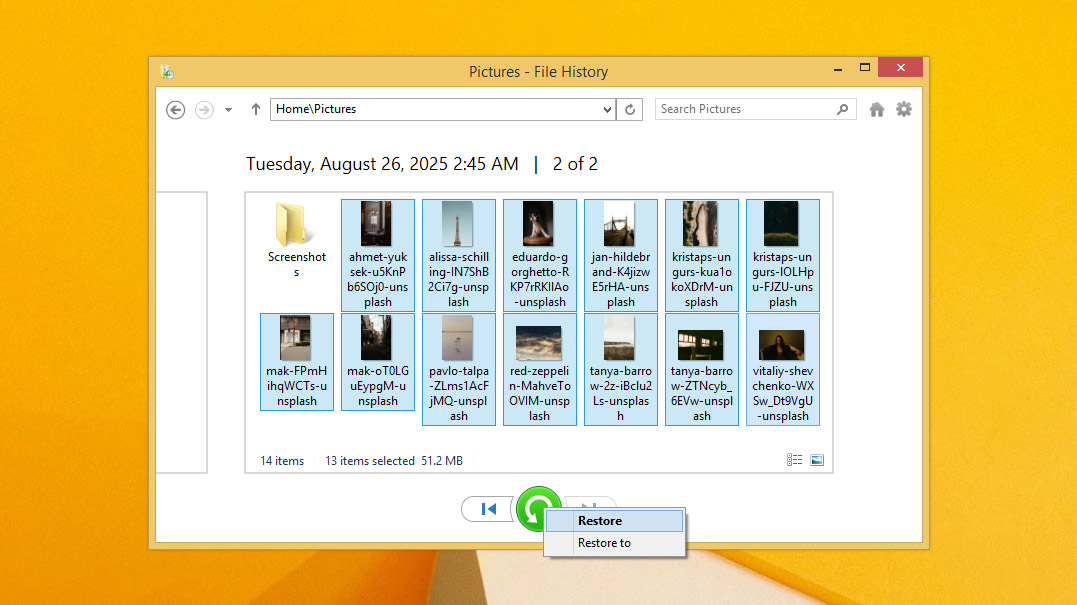
Task: Refresh the Pictures view
Action: click(630, 109)
